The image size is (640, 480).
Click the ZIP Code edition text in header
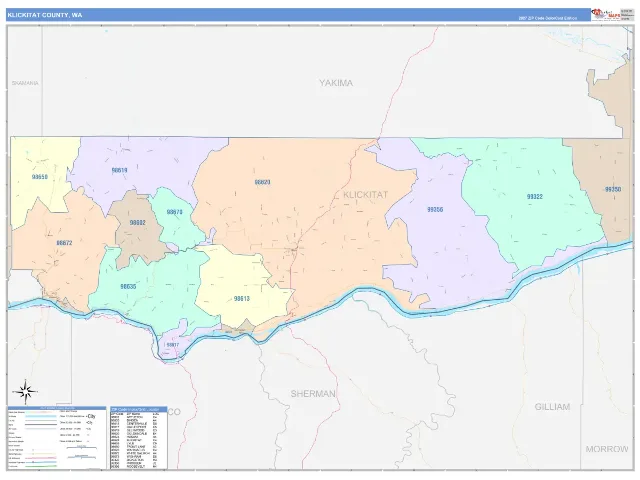(548, 18)
